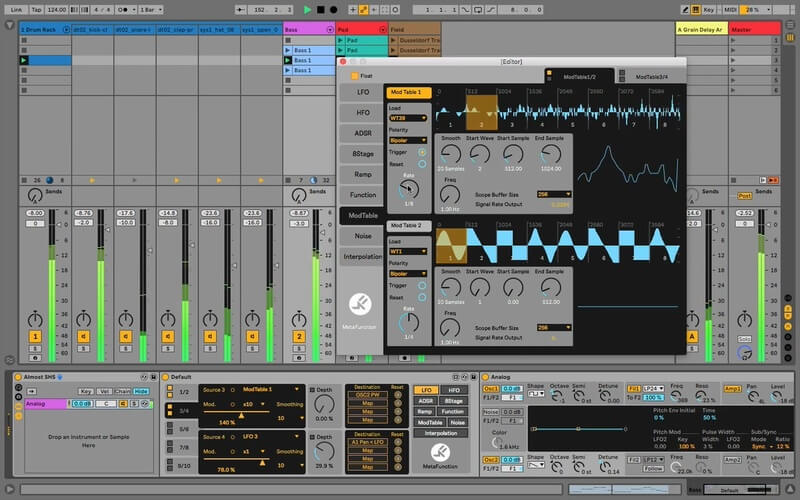Open Mod Table 2 Polarity Bipolar dropdown
Image resolution: width=800 pixels, height=500 pixels.
tap(408, 273)
